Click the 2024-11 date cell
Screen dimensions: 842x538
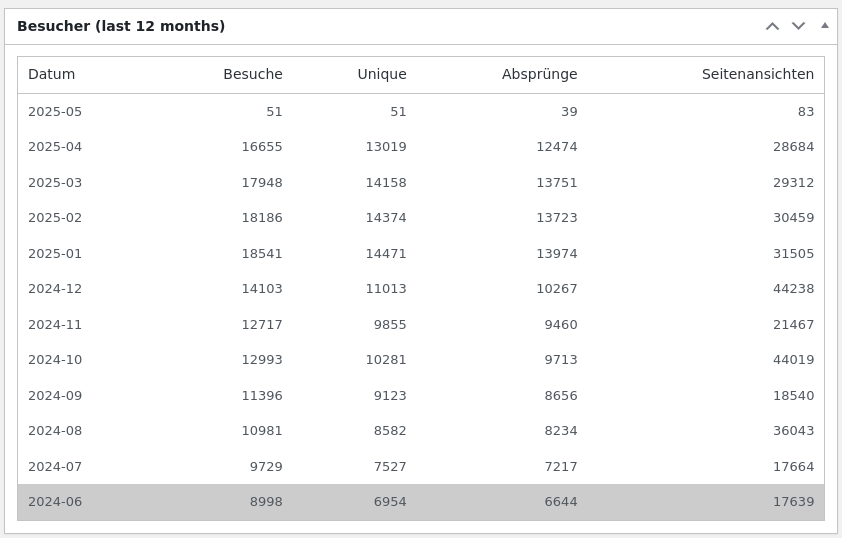click(55, 325)
